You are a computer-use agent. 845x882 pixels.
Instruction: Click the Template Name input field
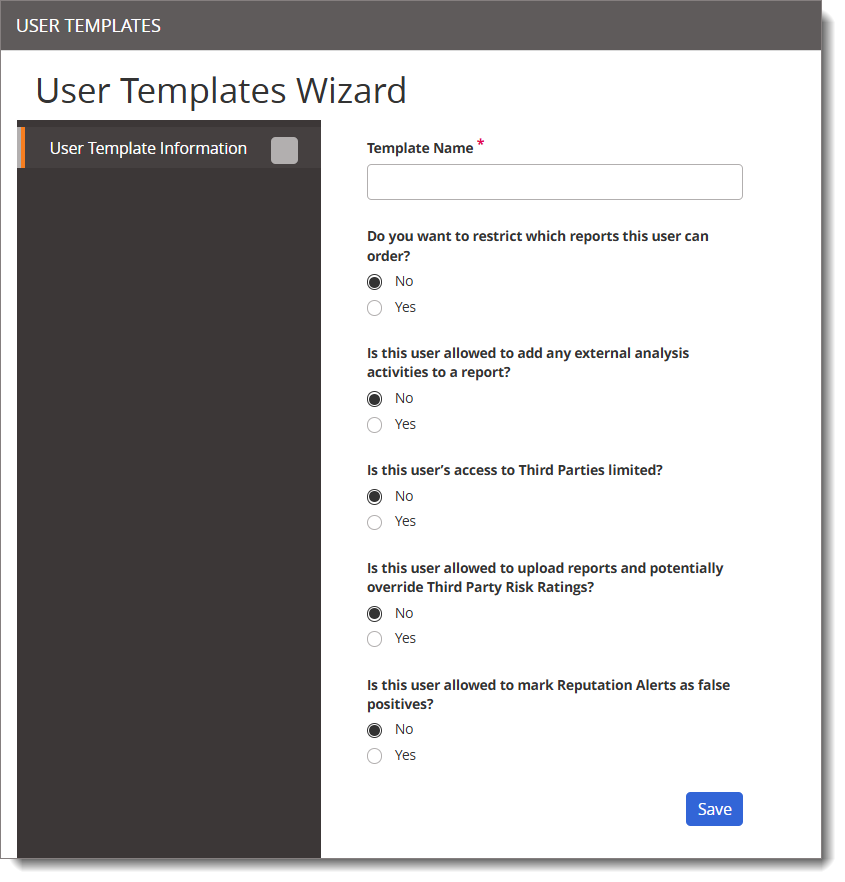[x=554, y=182]
